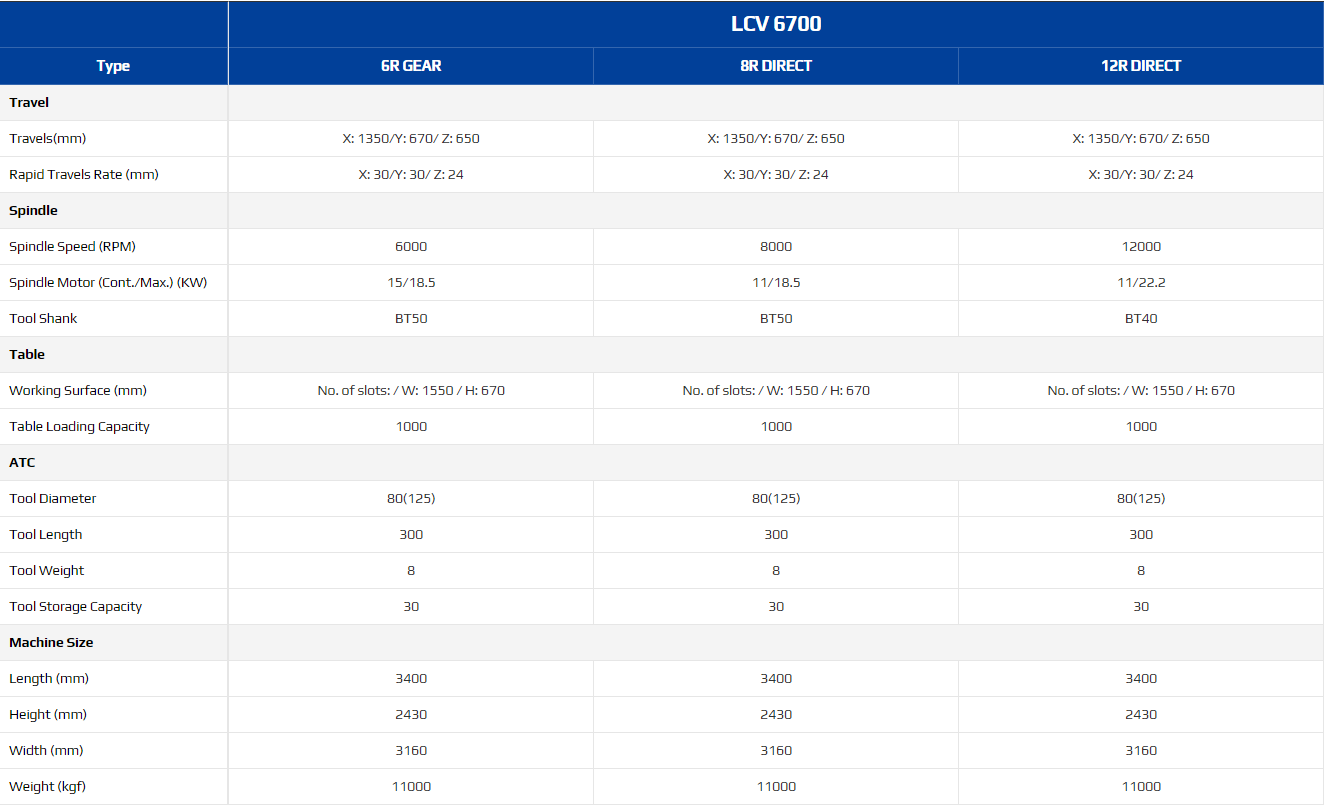The width and height of the screenshot is (1329, 806).
Task: Click Length 3400 under 8R DIRECT
Action: 776,678
